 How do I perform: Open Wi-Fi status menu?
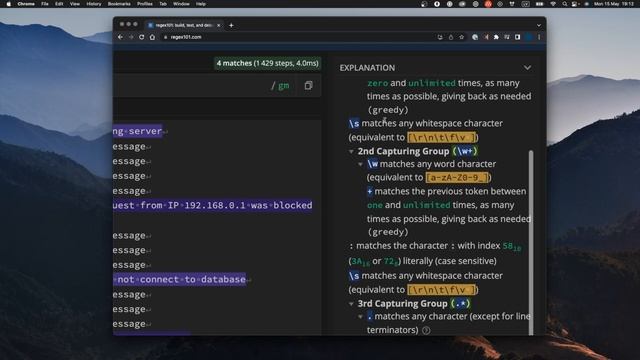[553, 4]
